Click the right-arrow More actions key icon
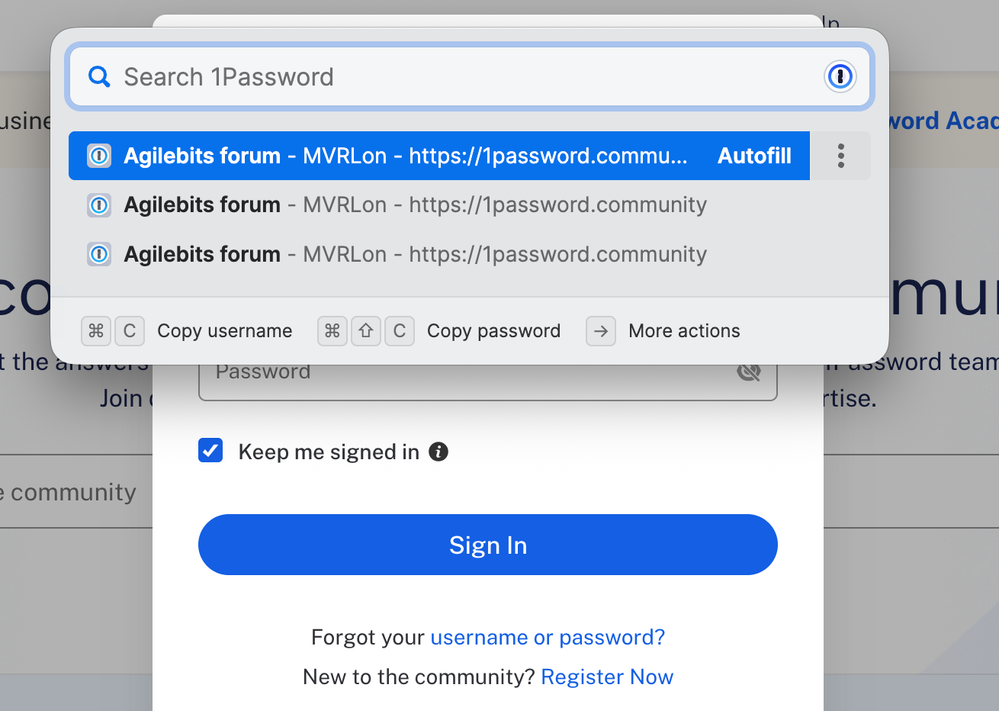999x711 pixels. [601, 331]
